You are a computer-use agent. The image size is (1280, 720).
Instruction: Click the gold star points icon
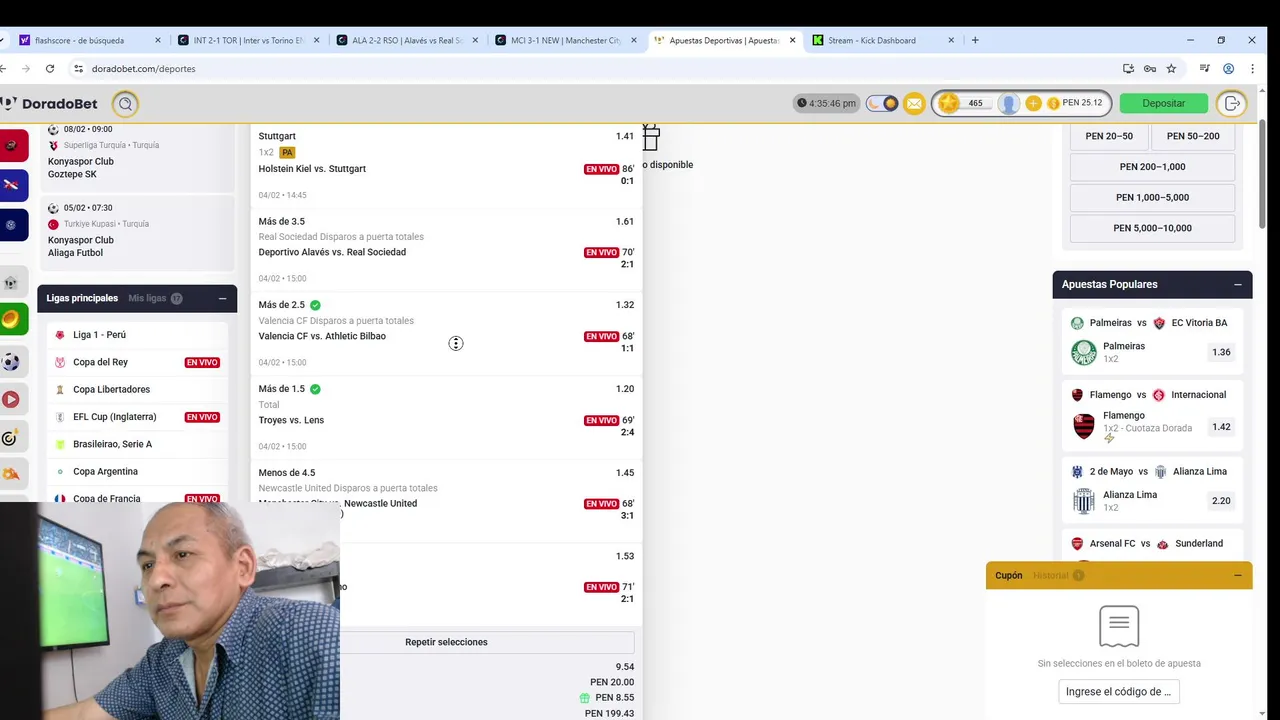[949, 103]
